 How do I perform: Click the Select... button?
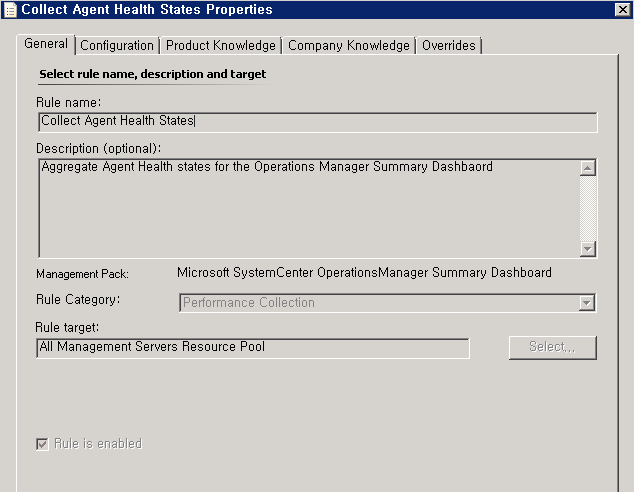tap(552, 347)
